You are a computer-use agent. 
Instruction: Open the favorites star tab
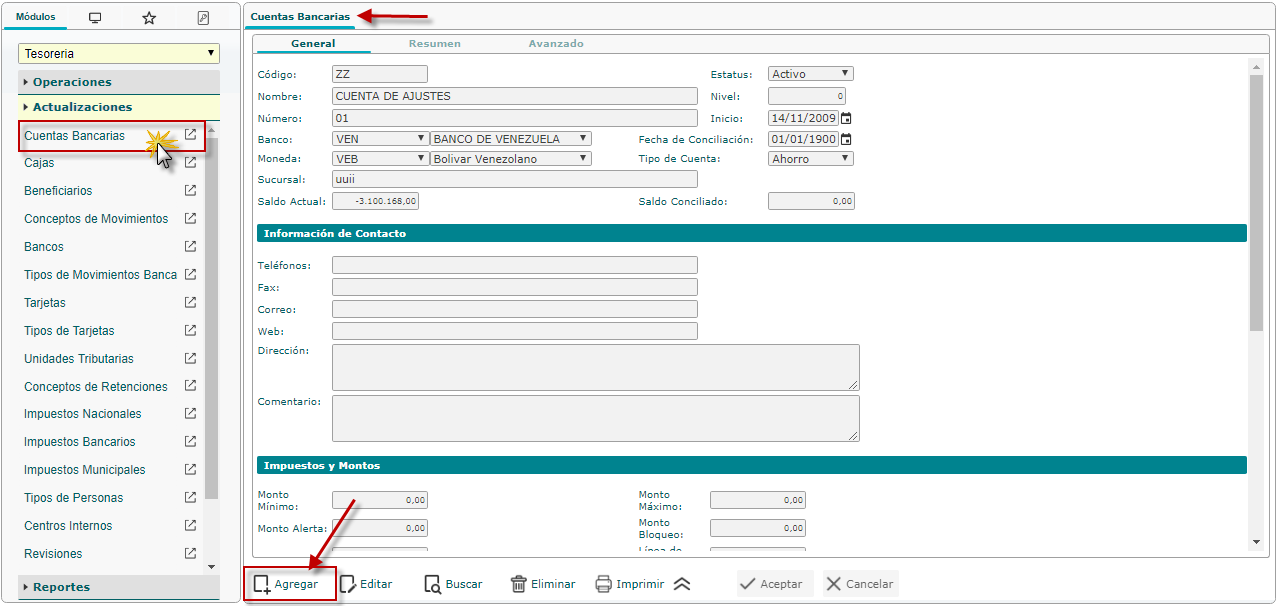click(149, 18)
